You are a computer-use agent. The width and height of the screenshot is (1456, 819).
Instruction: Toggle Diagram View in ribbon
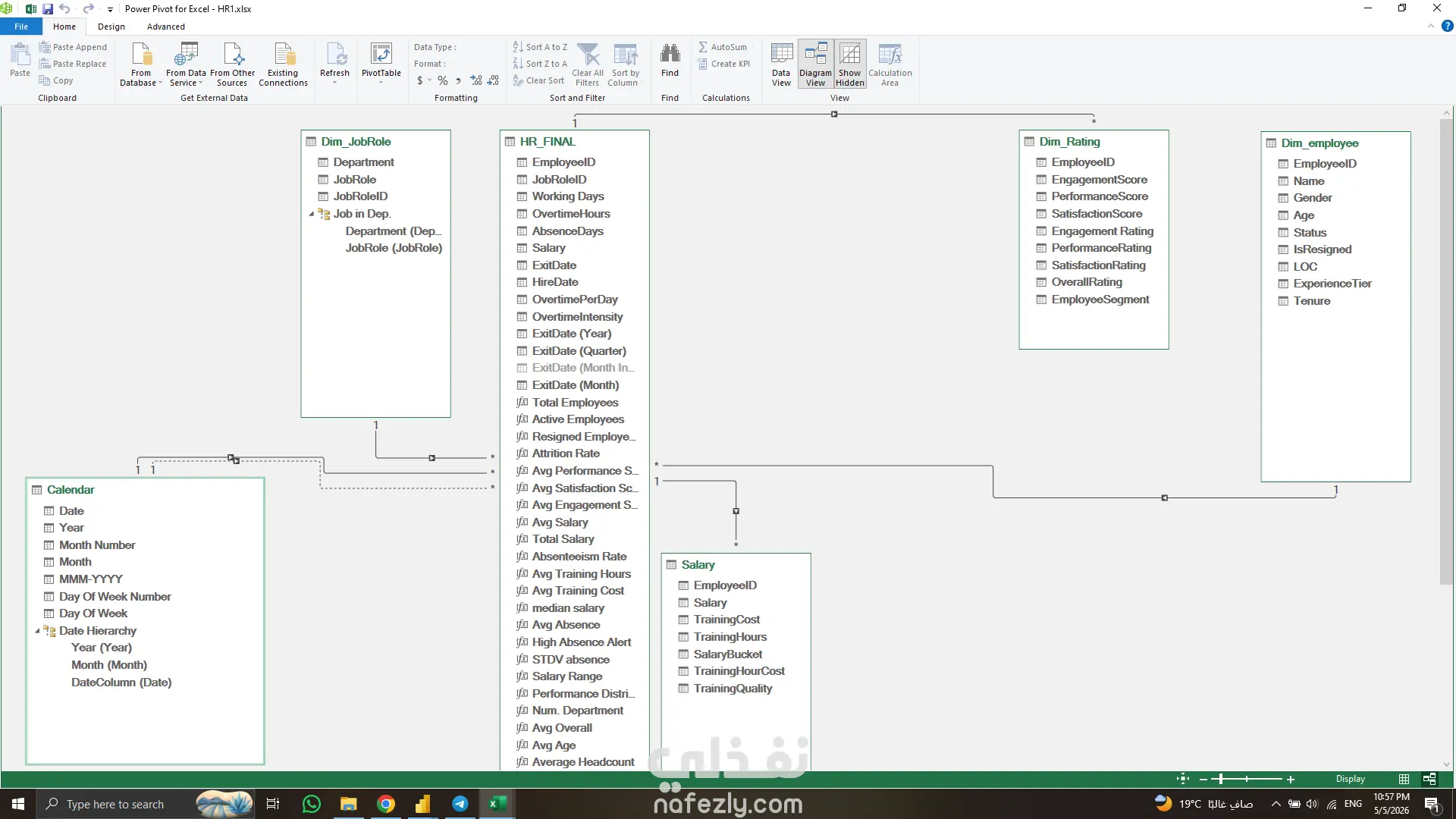815,64
